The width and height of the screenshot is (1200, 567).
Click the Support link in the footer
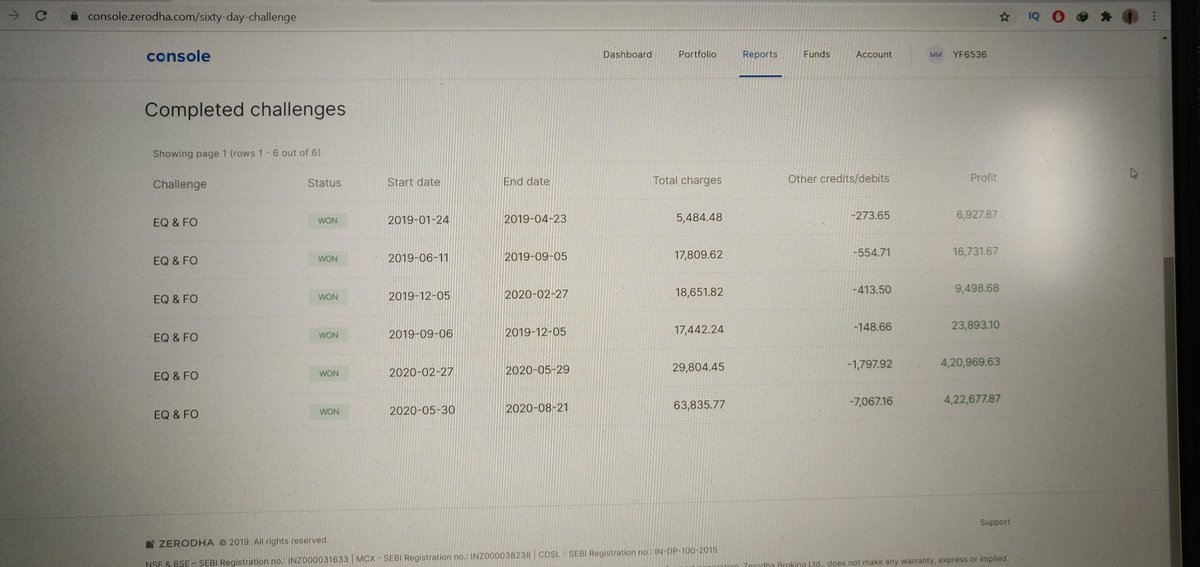point(995,522)
